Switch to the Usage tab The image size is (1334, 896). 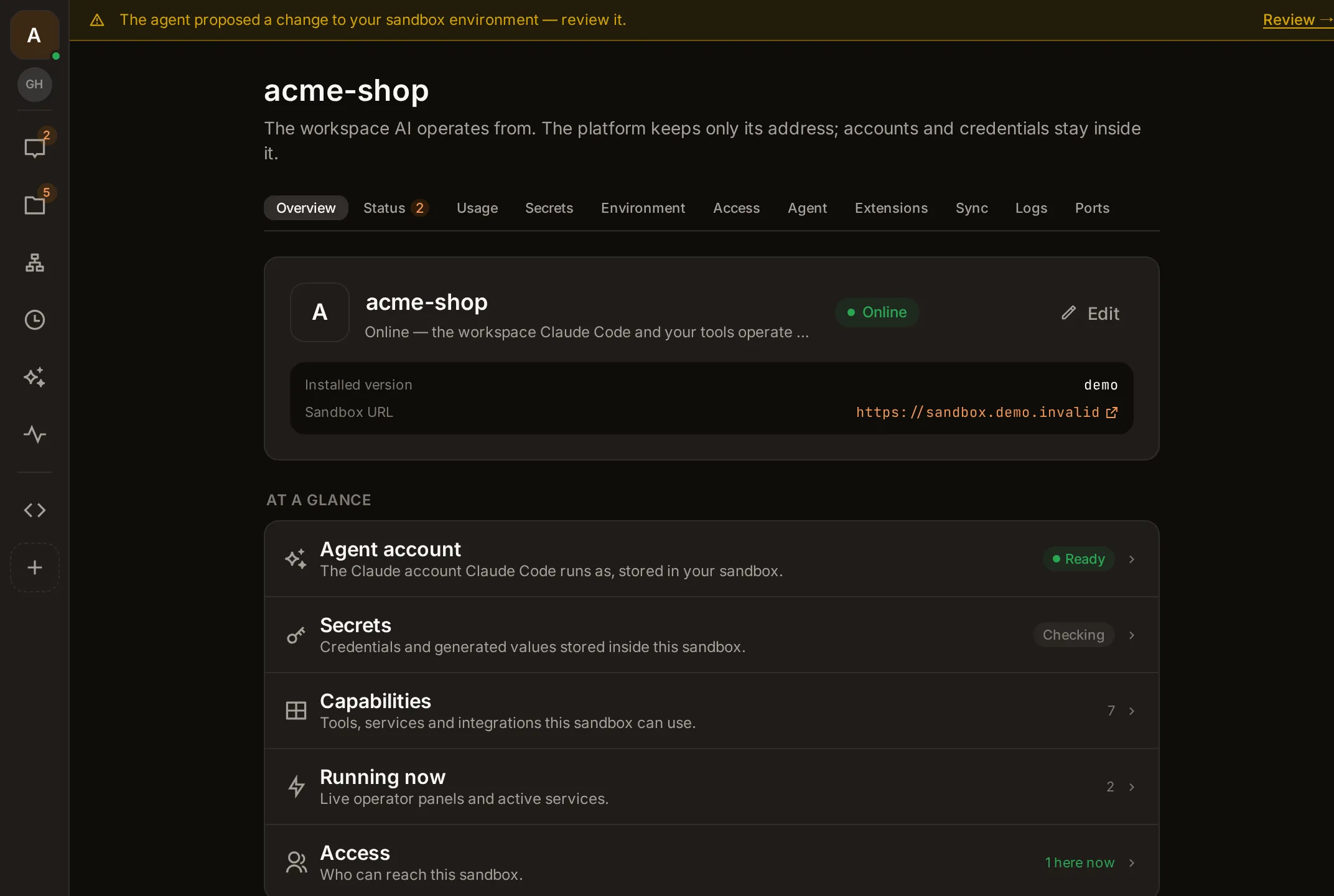click(x=477, y=208)
